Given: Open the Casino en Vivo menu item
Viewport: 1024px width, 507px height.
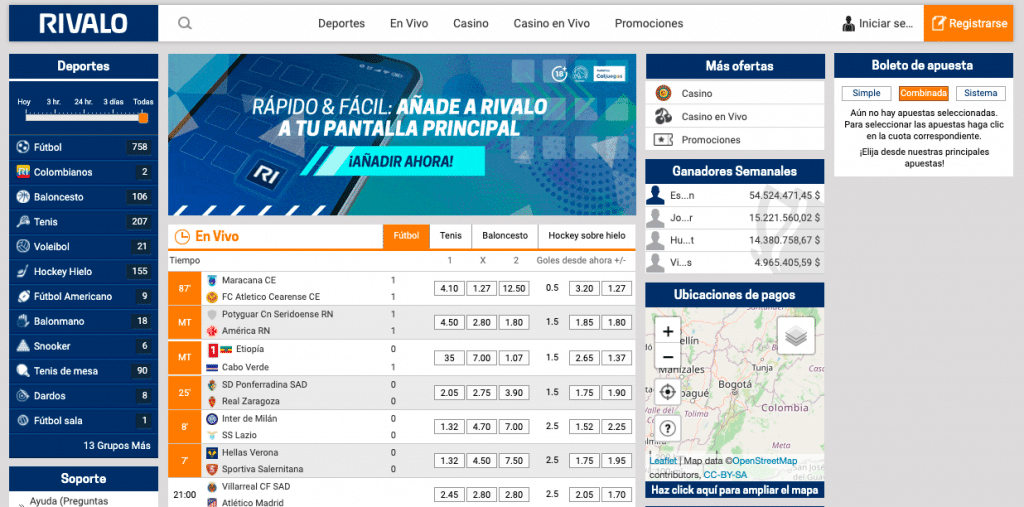Looking at the screenshot, I should [x=551, y=24].
